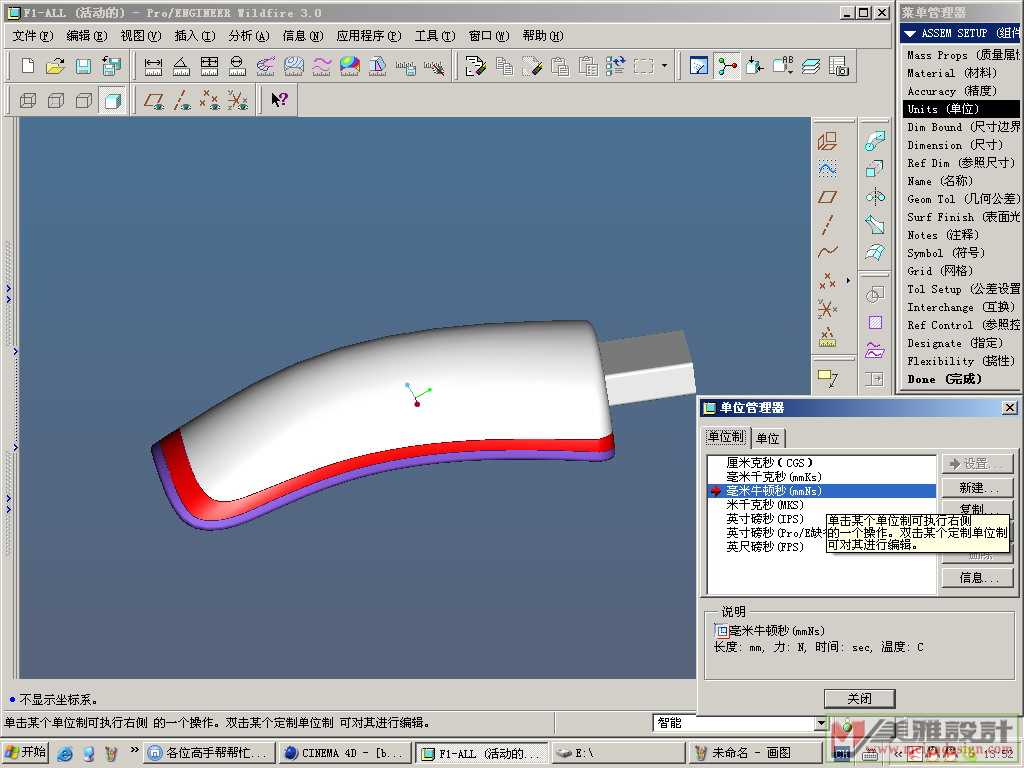
Task: Select the Datum Plane tool in right toolbar
Action: [827, 197]
